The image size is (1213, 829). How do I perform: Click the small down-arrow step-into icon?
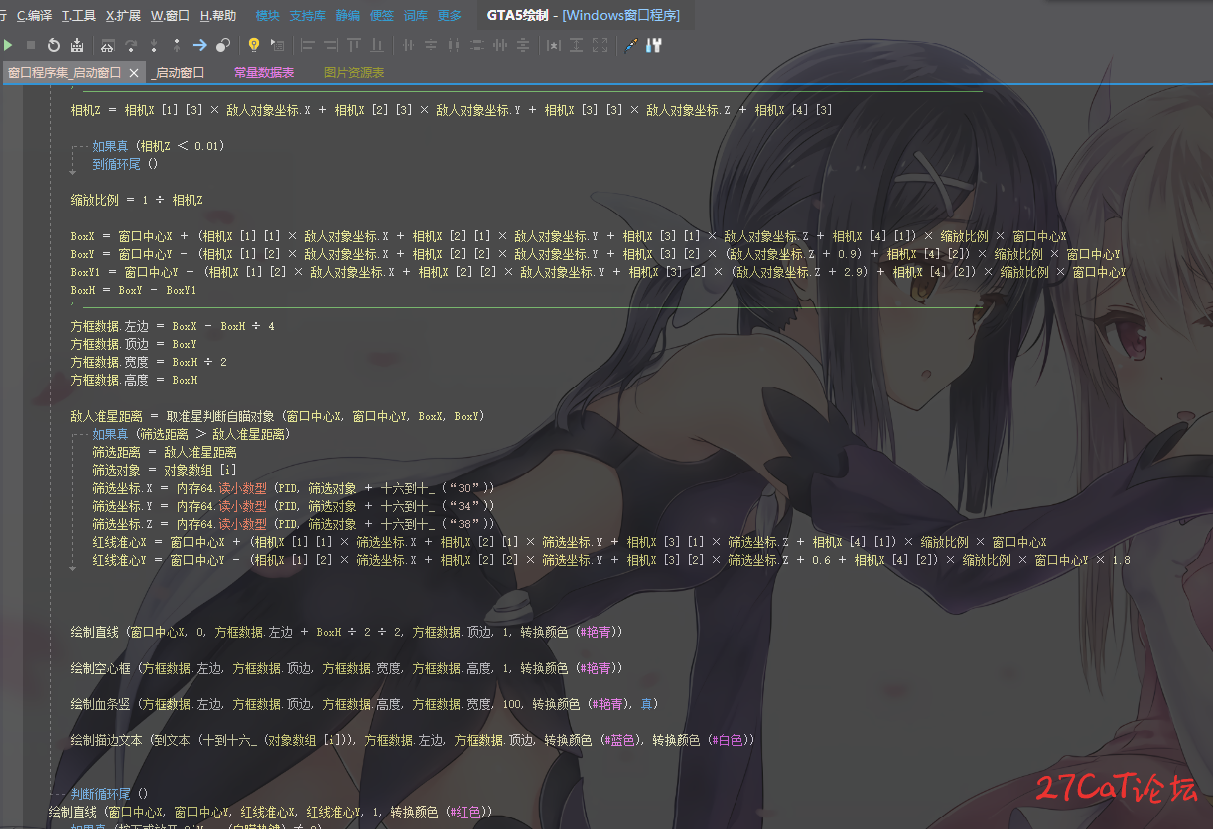coord(154,45)
